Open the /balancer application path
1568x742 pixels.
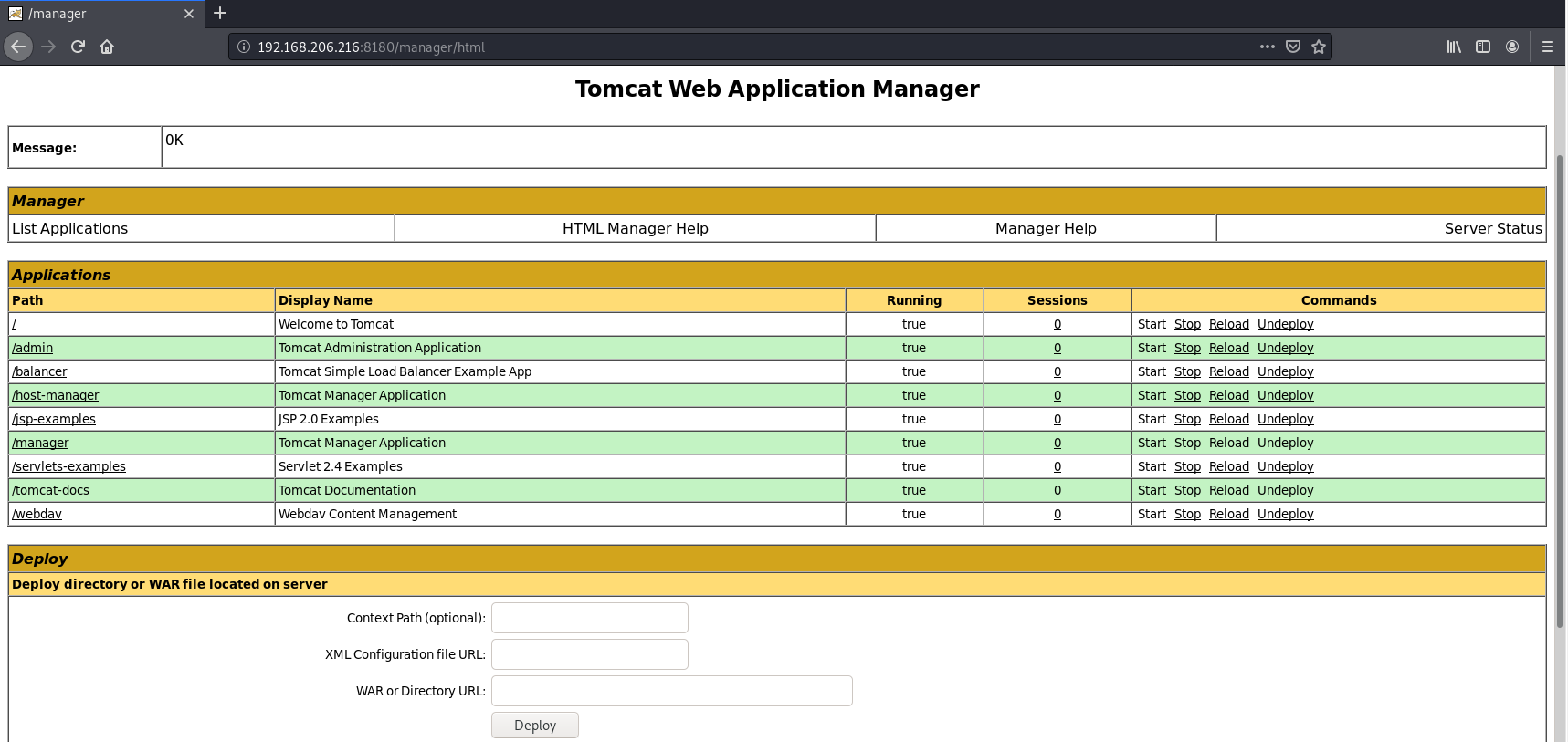[39, 371]
